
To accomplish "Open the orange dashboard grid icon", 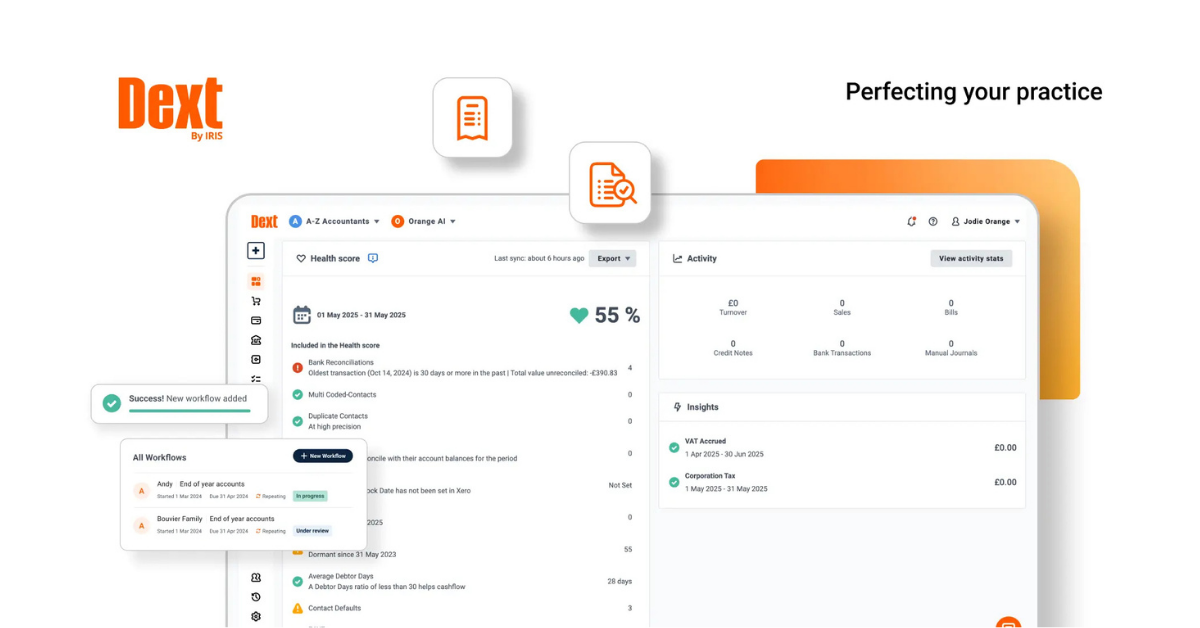I will [x=256, y=282].
